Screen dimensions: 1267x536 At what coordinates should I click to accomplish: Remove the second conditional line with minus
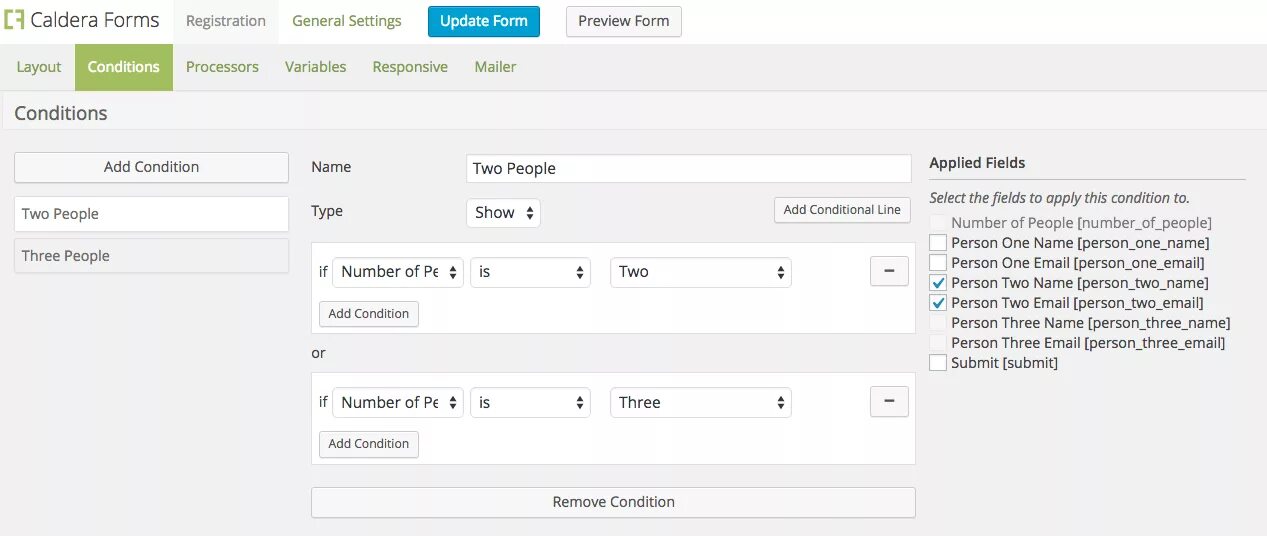coord(889,402)
